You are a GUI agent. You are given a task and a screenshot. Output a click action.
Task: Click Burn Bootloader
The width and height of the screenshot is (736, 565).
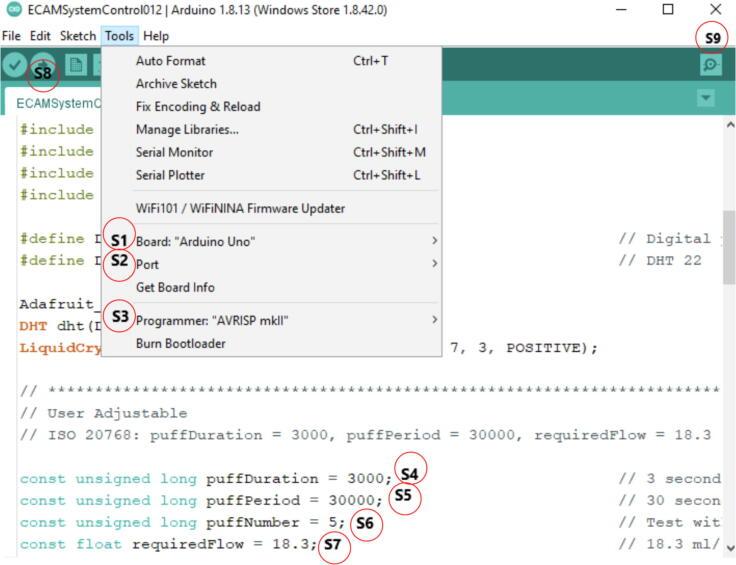click(x=180, y=343)
